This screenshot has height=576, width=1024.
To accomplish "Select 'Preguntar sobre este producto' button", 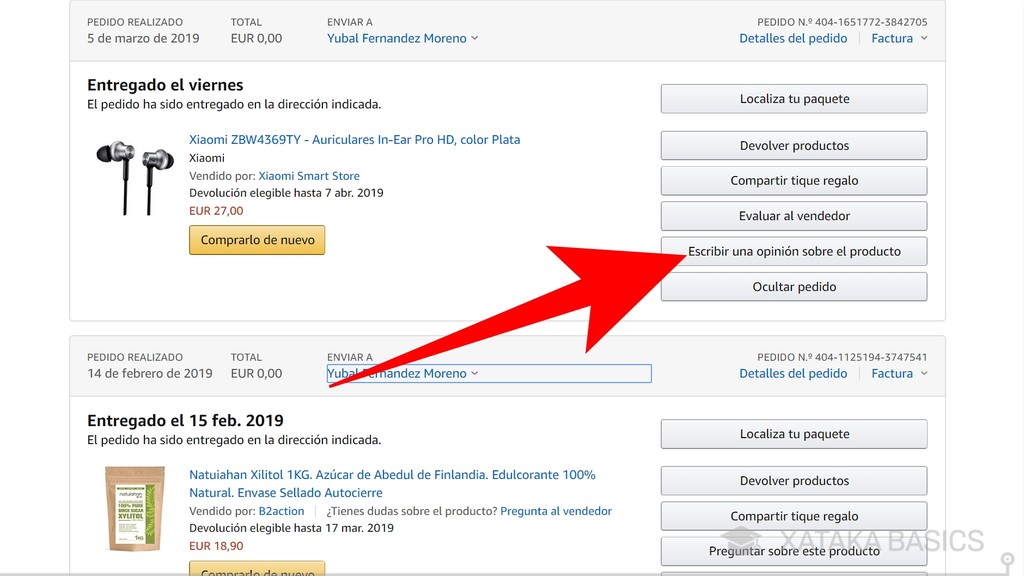I will pyautogui.click(x=793, y=551).
